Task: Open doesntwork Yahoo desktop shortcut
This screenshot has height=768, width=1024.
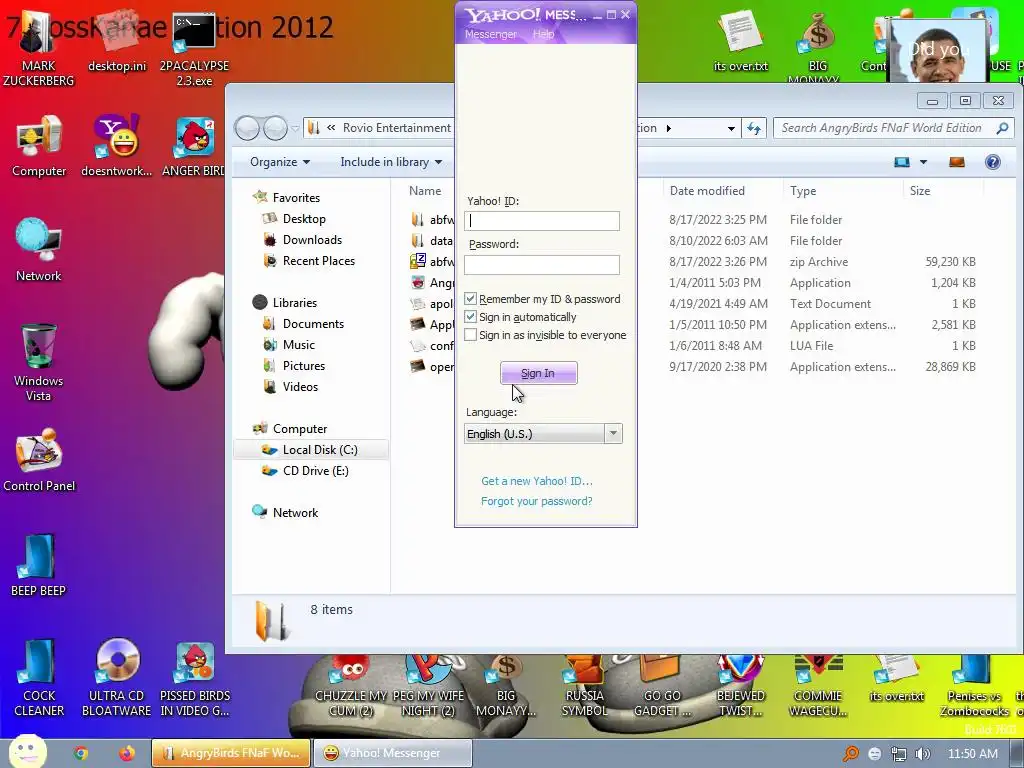Action: 117,146
